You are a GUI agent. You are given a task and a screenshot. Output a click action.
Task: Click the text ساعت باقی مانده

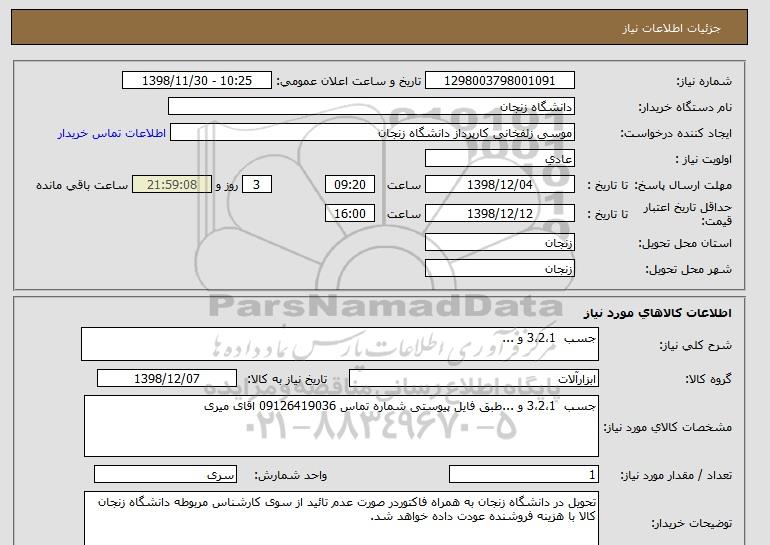(82, 185)
